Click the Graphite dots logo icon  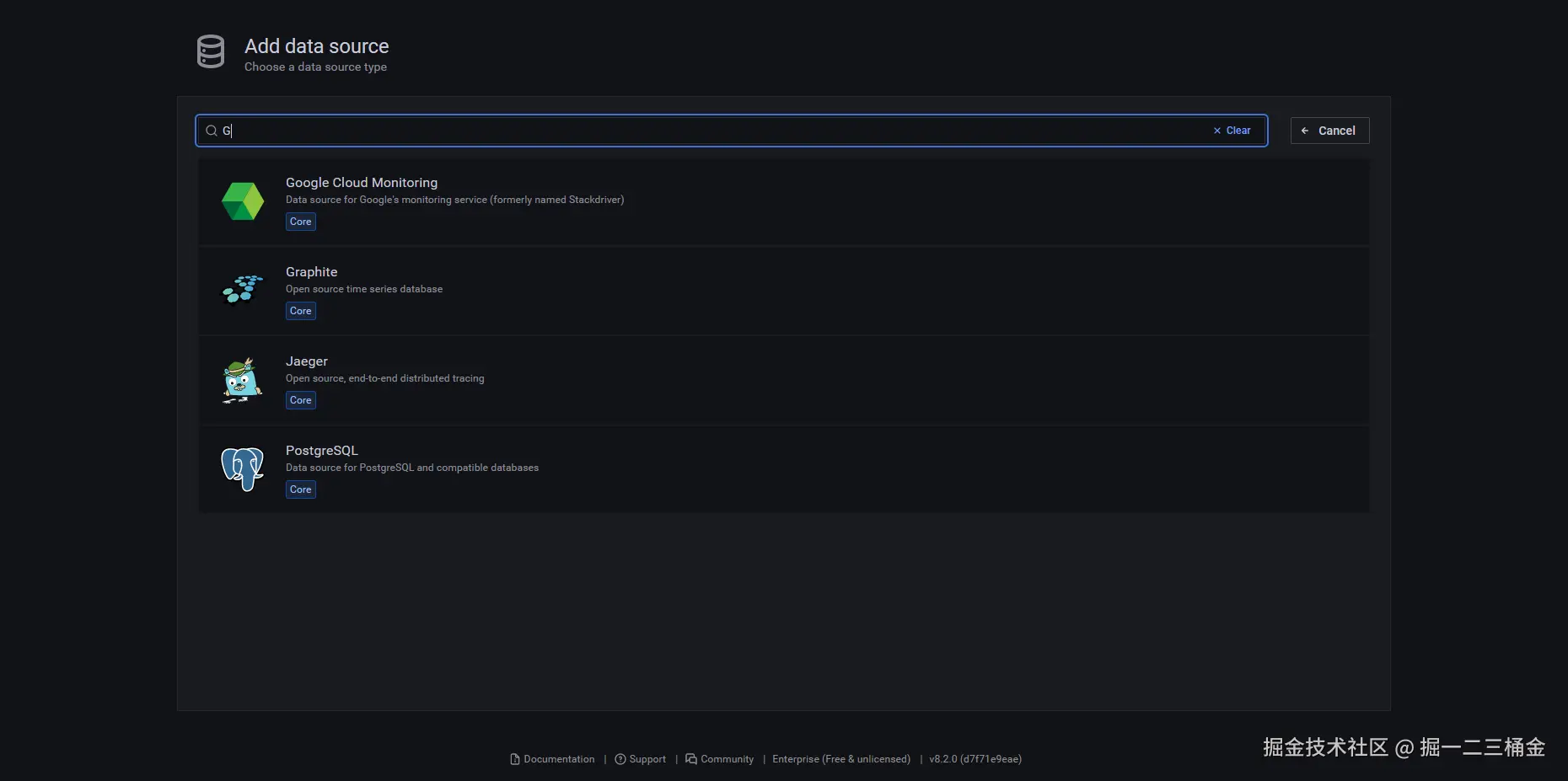pos(243,290)
